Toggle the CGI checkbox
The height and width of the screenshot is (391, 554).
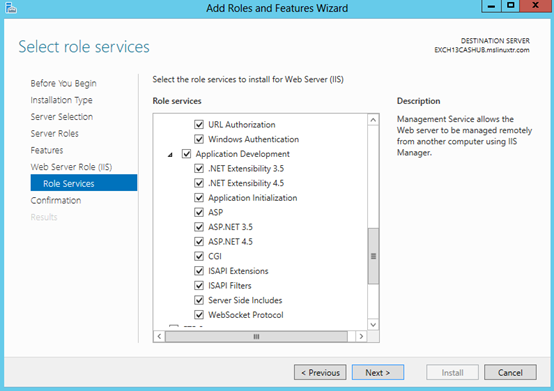point(199,256)
